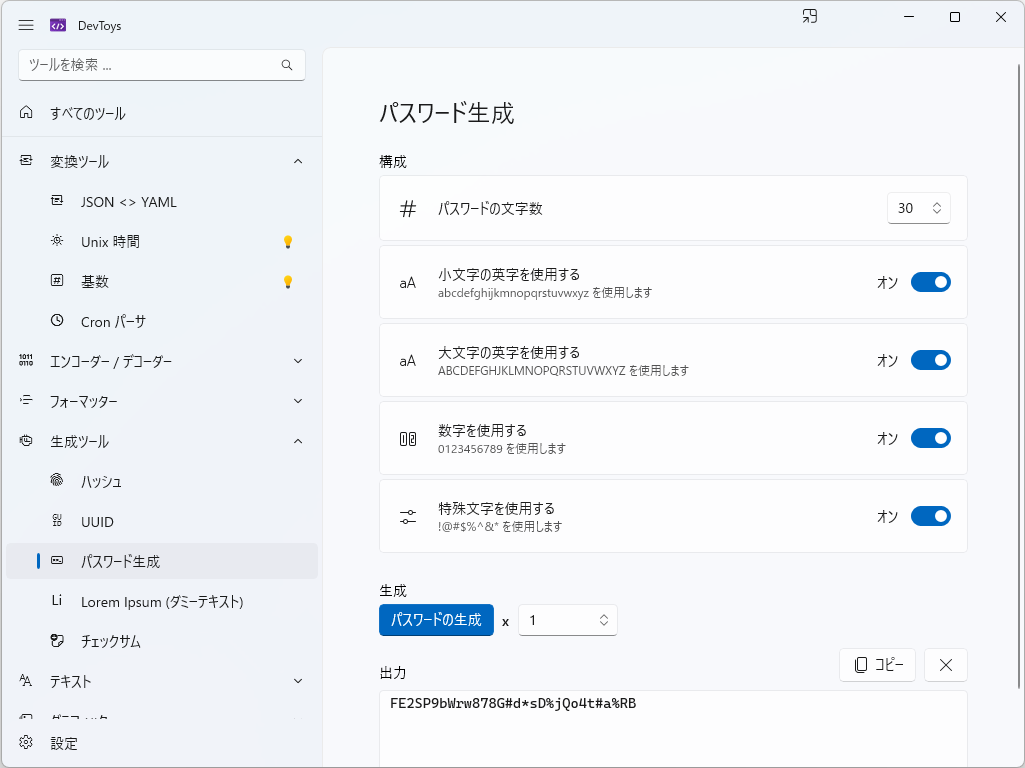Disable 小文字の英字を使用する option
This screenshot has width=1025, height=768.
[930, 282]
